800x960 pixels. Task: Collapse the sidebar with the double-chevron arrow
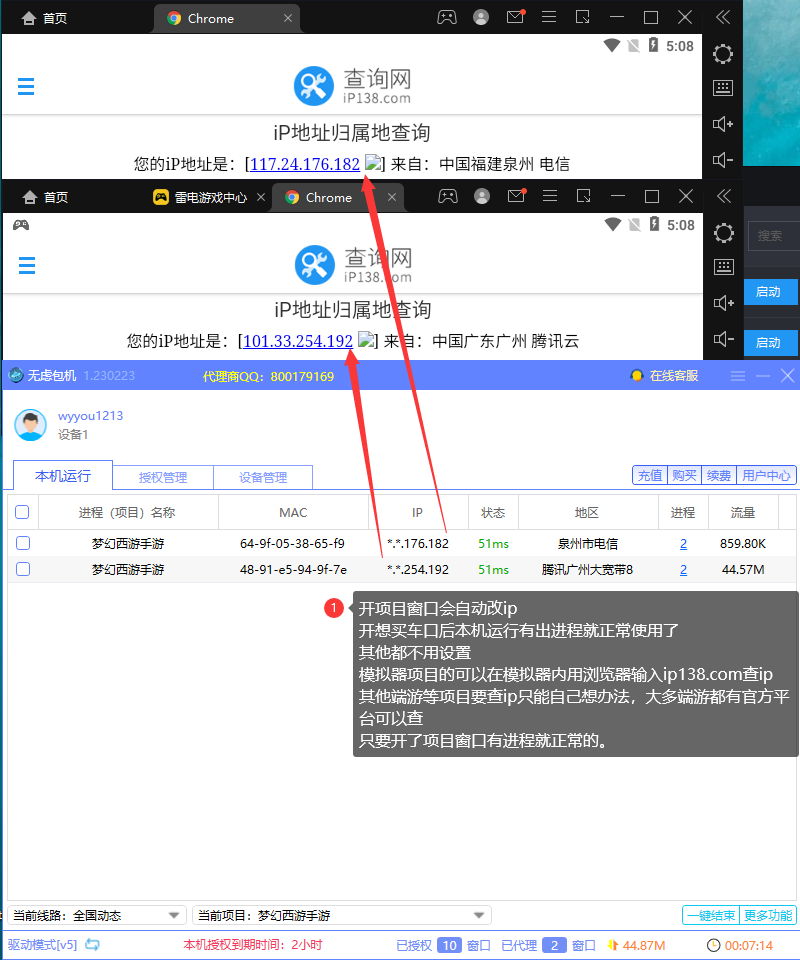(x=723, y=17)
